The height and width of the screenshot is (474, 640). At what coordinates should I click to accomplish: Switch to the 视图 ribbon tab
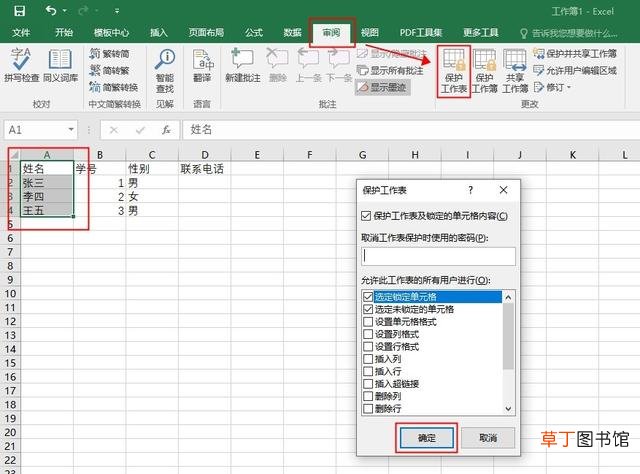(370, 33)
